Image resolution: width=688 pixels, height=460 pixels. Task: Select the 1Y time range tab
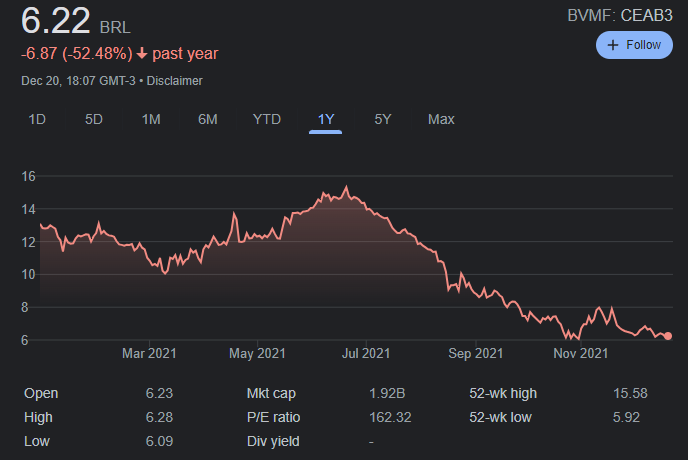(x=326, y=119)
